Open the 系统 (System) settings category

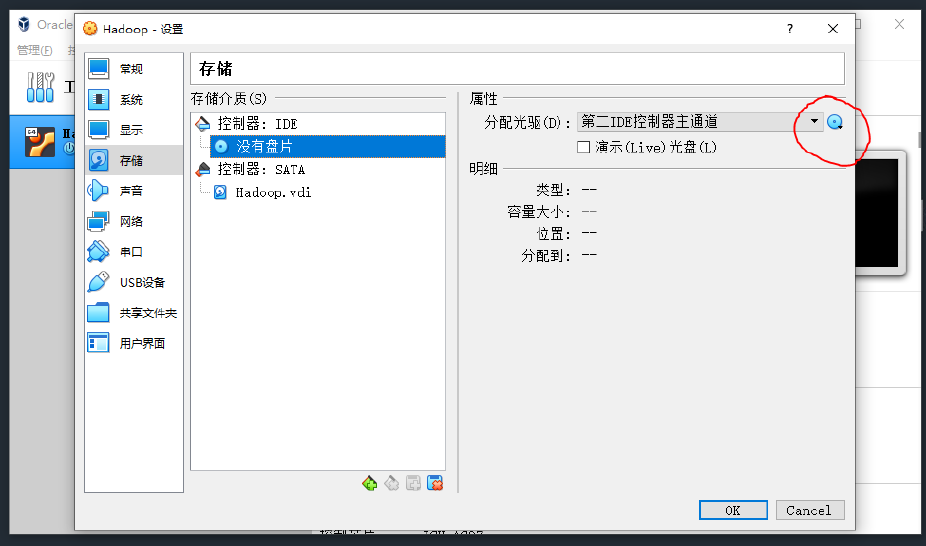(x=133, y=99)
